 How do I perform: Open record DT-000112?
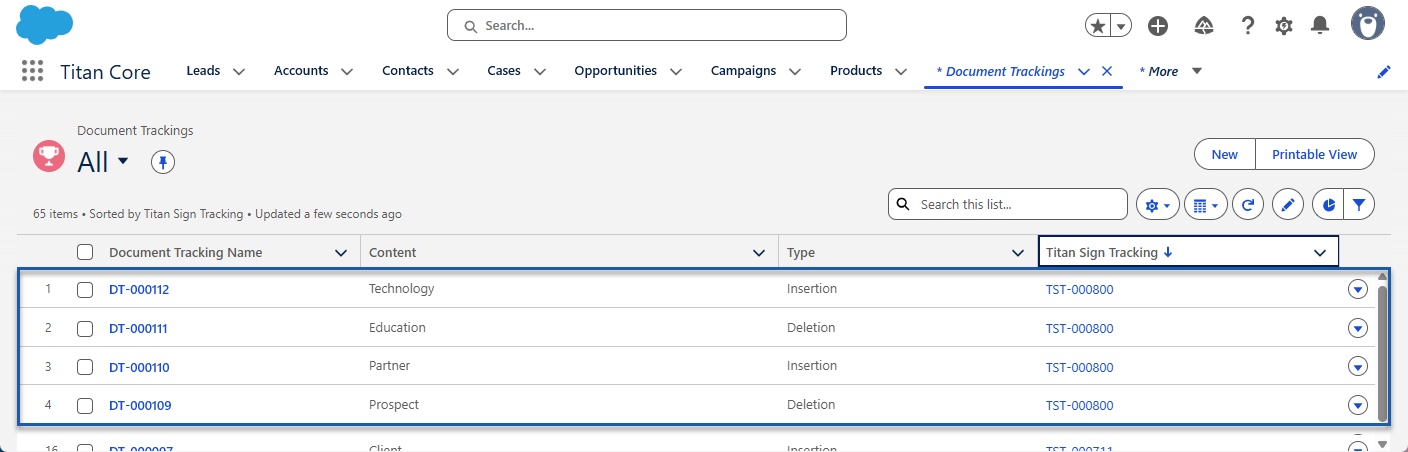tap(139, 290)
